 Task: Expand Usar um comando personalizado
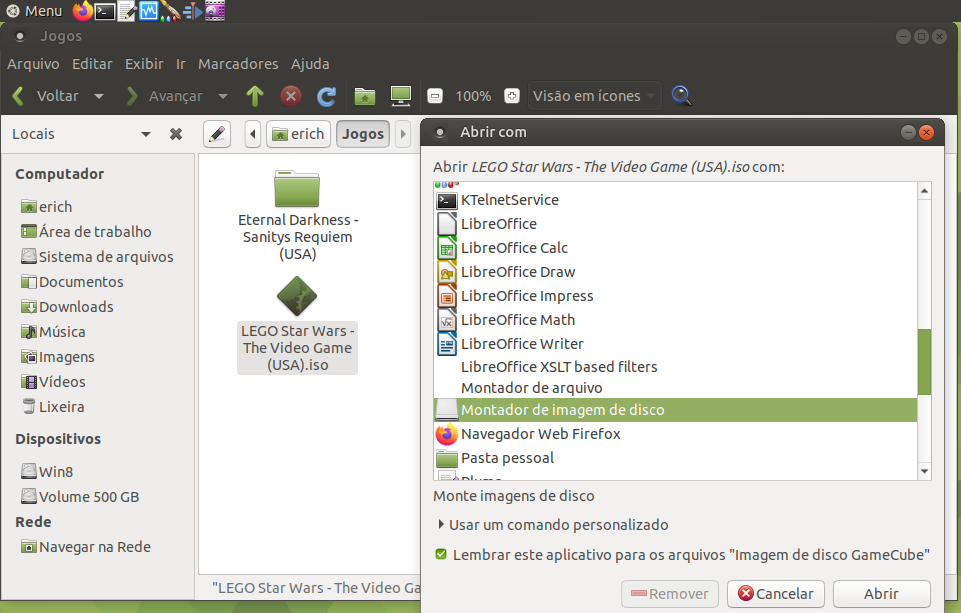(553, 525)
